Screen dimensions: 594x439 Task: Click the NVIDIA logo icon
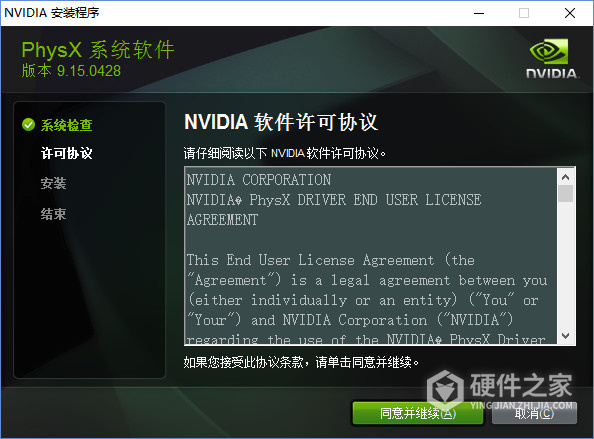pos(552,59)
